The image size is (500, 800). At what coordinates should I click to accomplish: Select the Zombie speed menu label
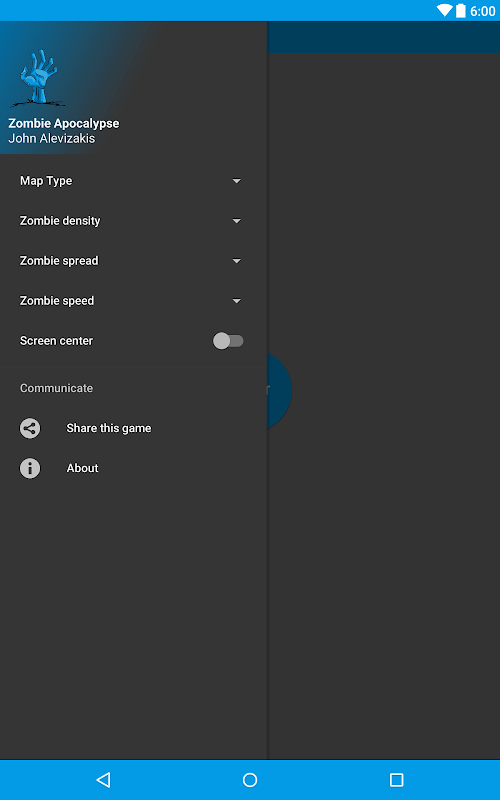(57, 301)
